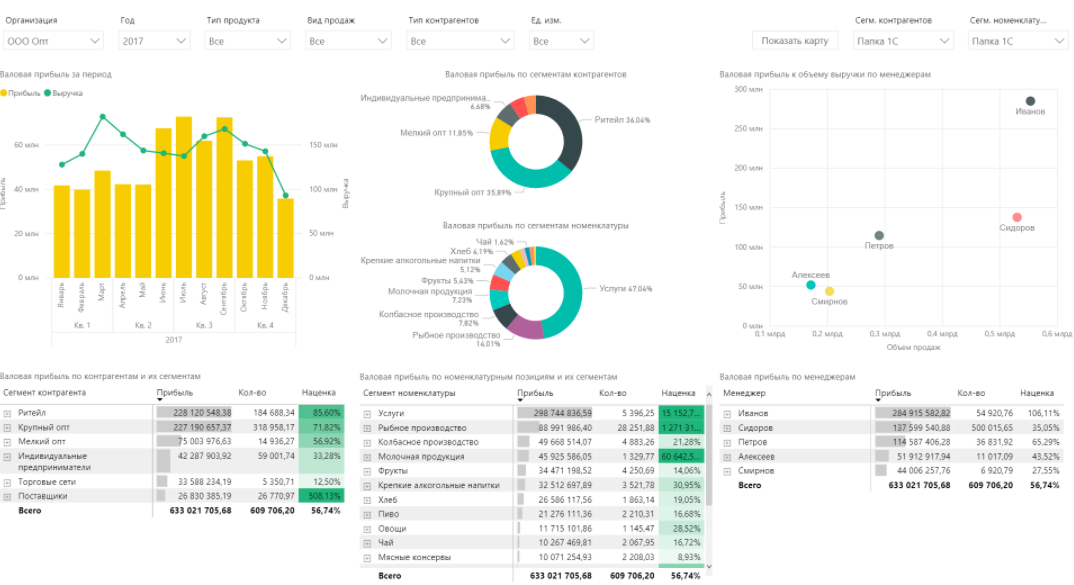Viewport: 1074px width, 585px height.
Task: Click the plus icon beside Пиво row
Action: (x=367, y=514)
